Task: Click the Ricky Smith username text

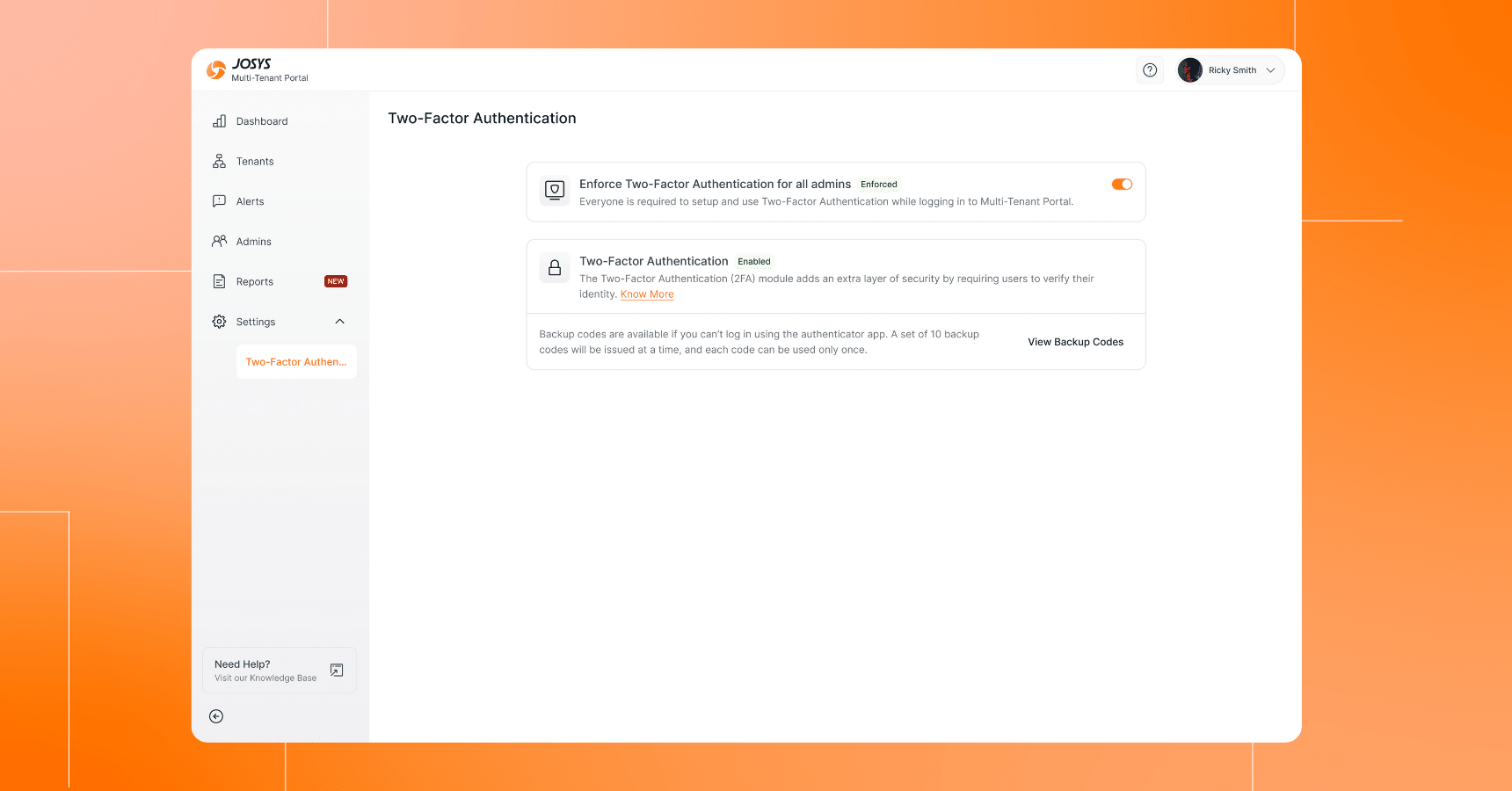Action: point(1232,70)
